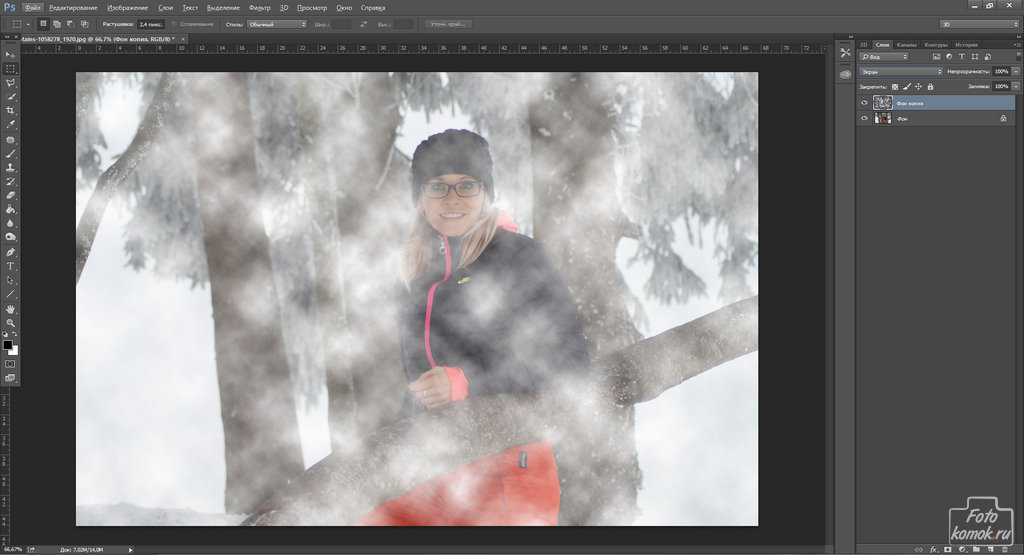
Task: Toggle smart object layer filter
Action: pos(987,57)
